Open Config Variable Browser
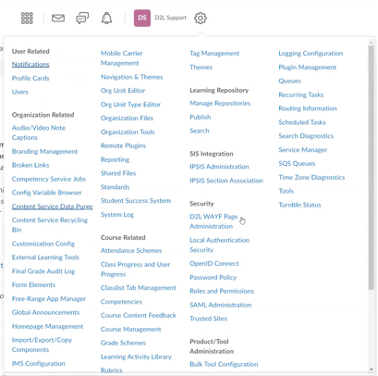 pyautogui.click(x=47, y=192)
